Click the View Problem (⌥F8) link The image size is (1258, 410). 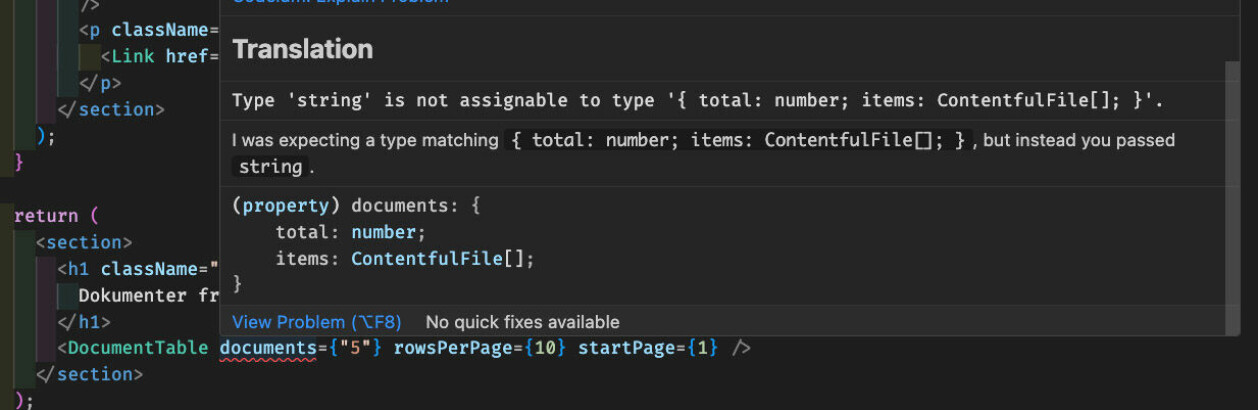[x=316, y=322]
